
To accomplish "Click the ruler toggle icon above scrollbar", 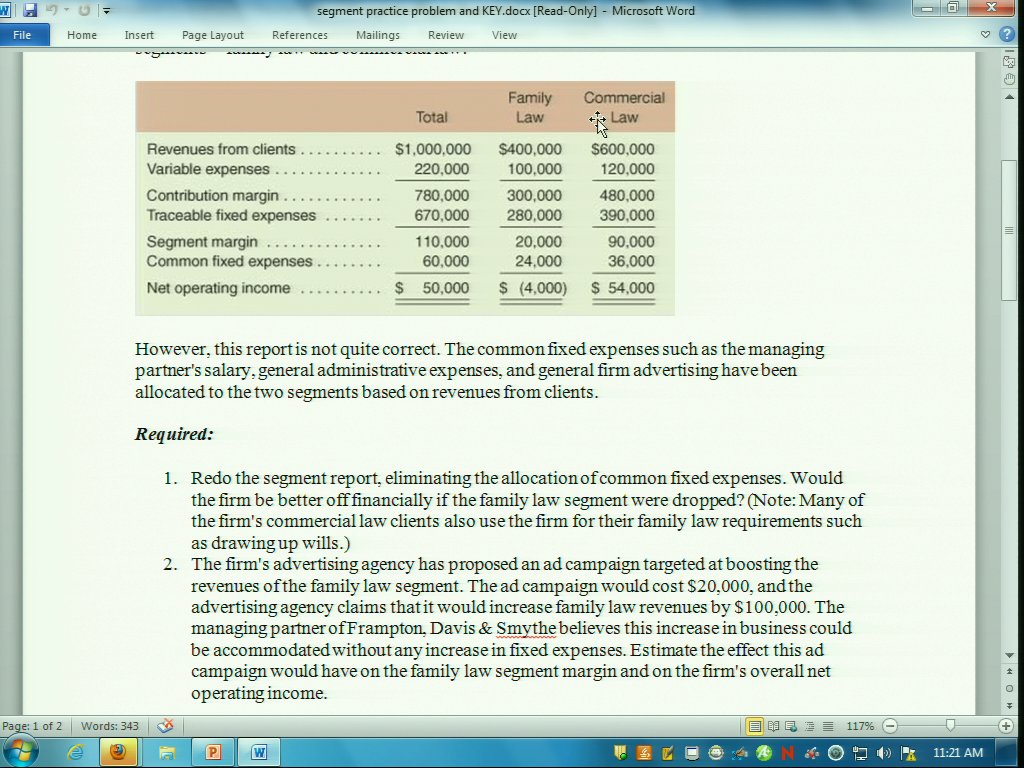I will pyautogui.click(x=1009, y=62).
